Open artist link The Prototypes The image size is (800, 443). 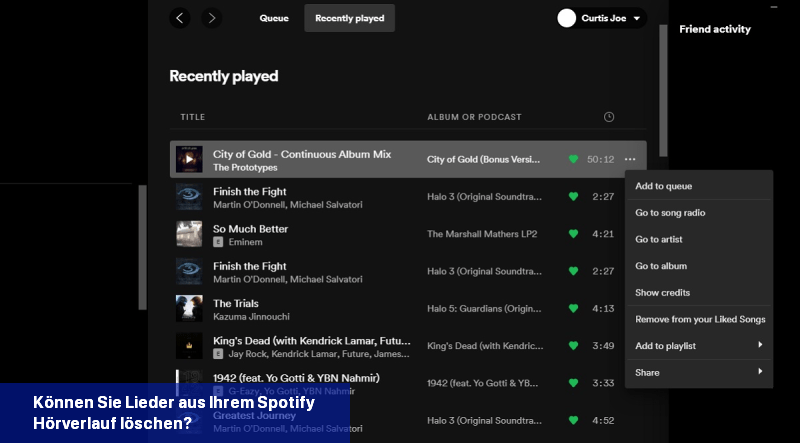245,167
